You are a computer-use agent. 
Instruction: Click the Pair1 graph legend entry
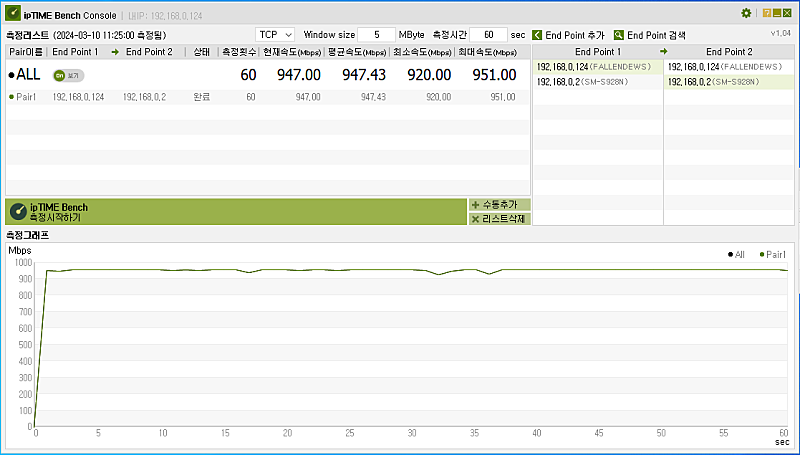pyautogui.click(x=773, y=254)
